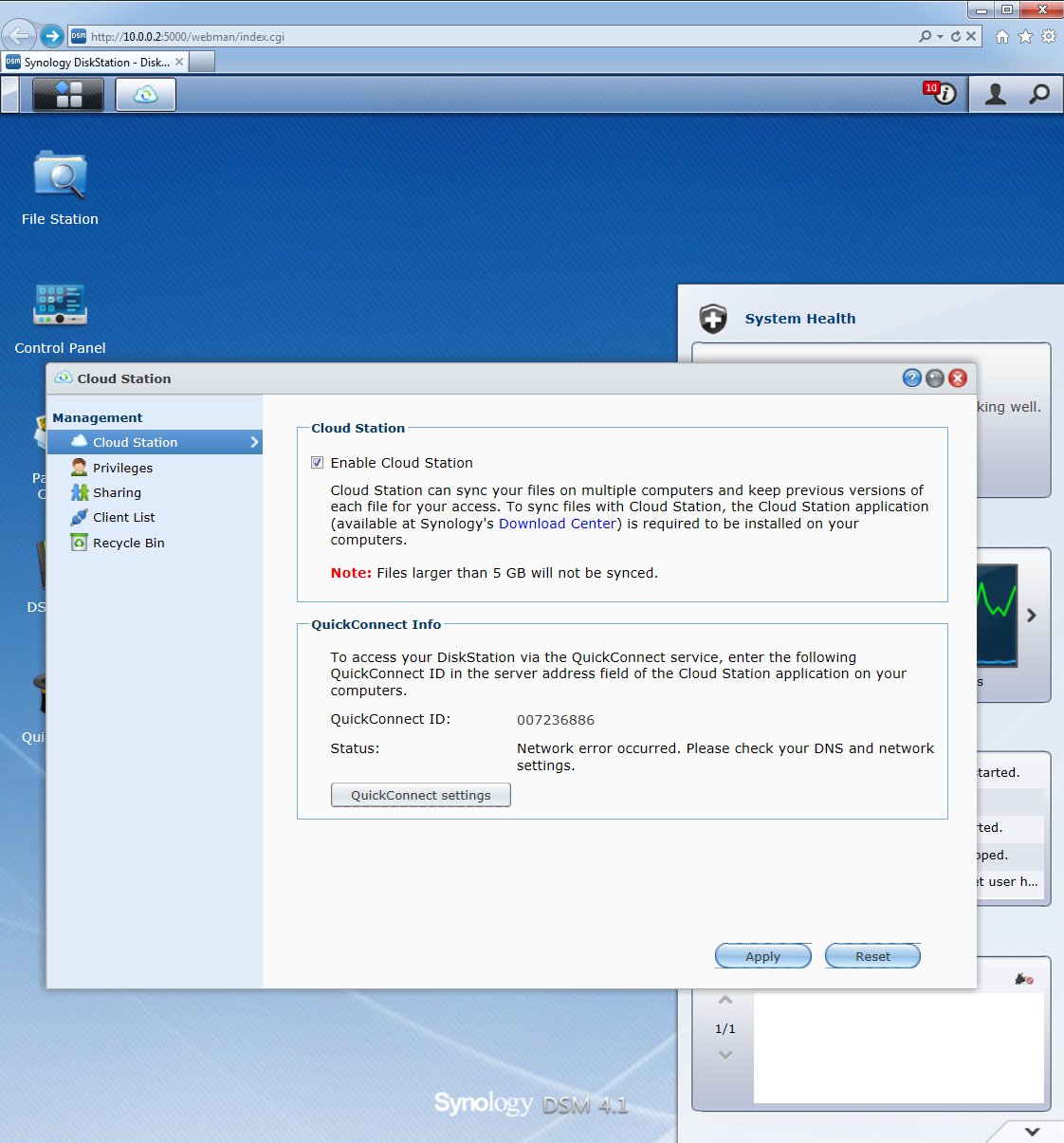Open the DSM main menu button
This screenshot has height=1143, width=1064.
coord(68,94)
